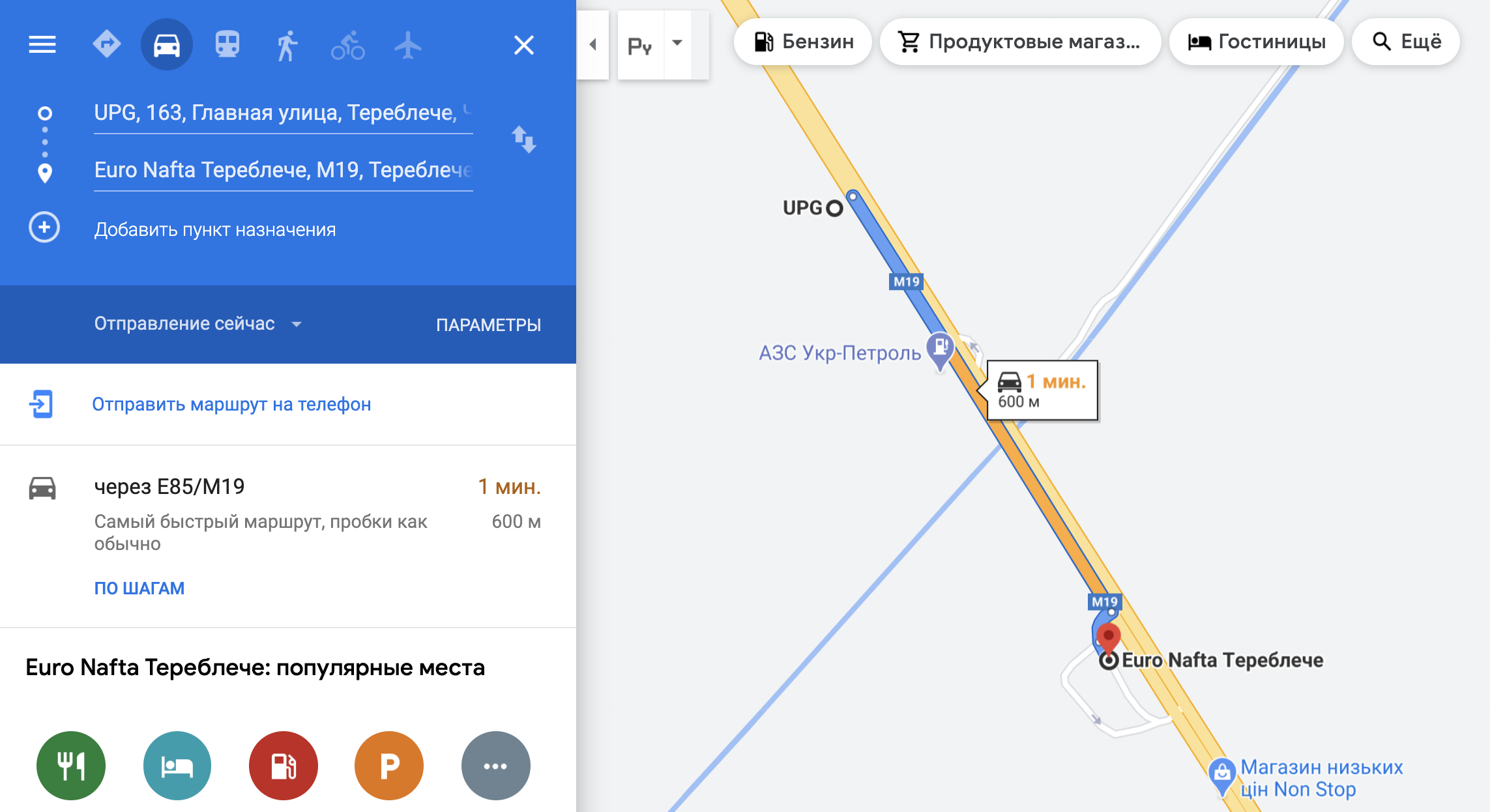Expand the Отправление сейчас departure dropdown

[x=198, y=324]
